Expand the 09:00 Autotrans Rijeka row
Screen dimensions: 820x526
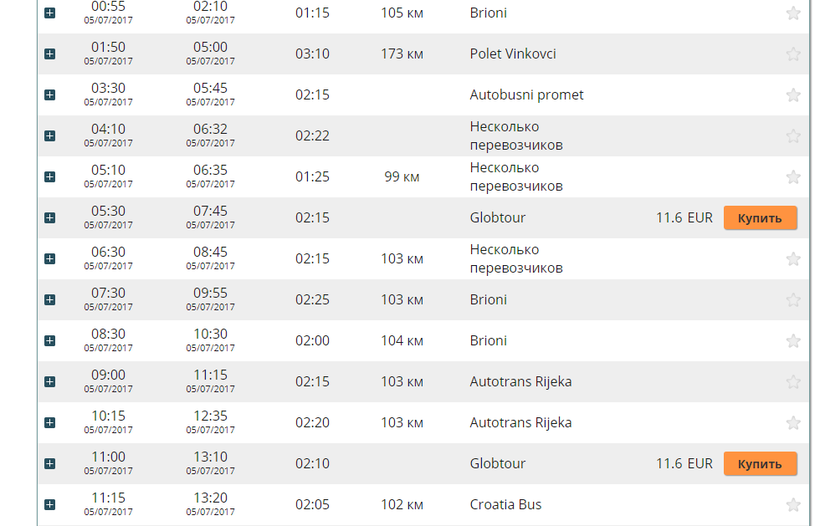click(x=50, y=382)
